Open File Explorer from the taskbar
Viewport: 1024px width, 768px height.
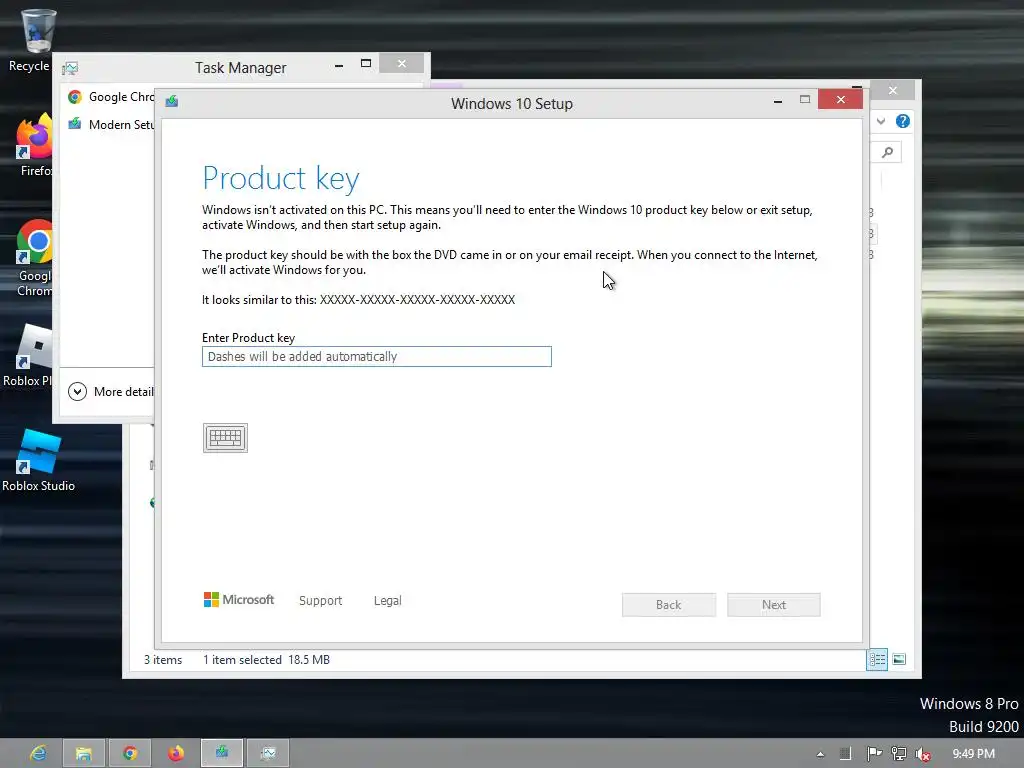click(x=84, y=754)
